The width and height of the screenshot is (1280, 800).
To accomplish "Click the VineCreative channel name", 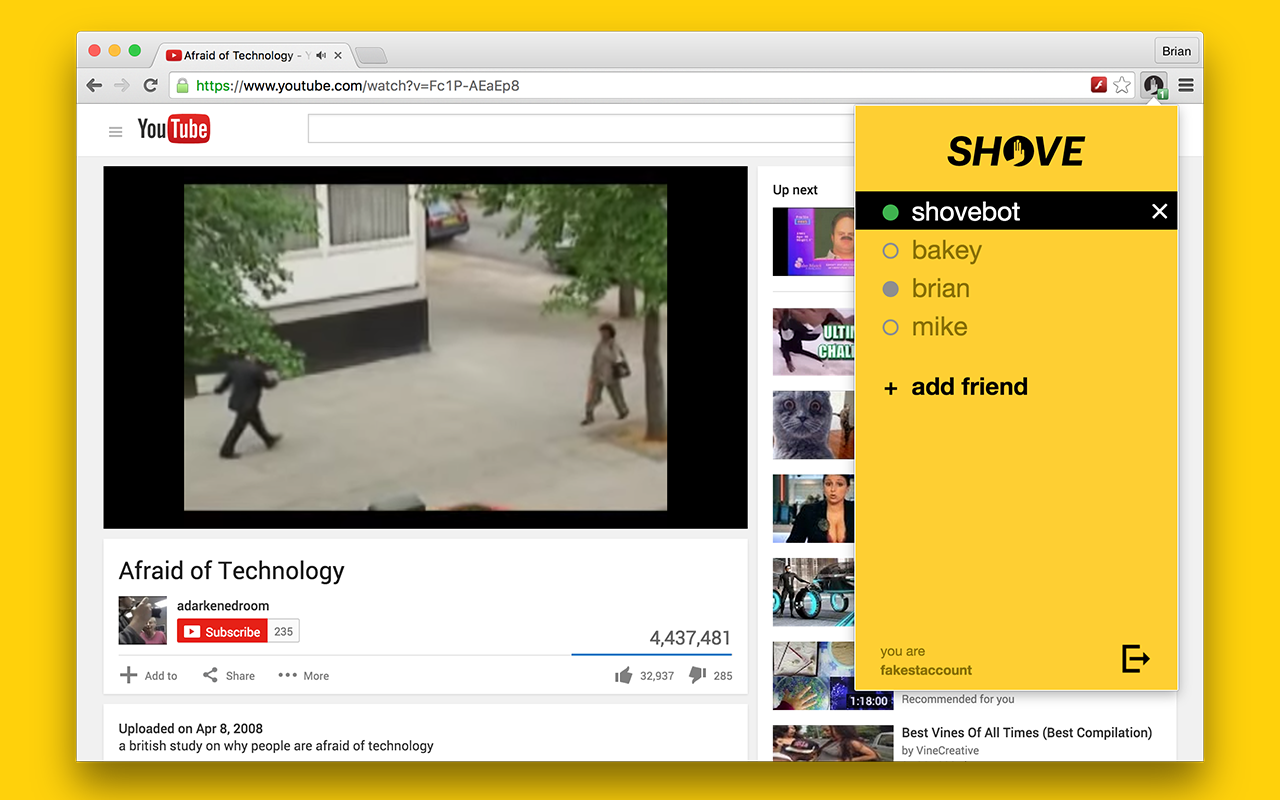I will point(947,750).
